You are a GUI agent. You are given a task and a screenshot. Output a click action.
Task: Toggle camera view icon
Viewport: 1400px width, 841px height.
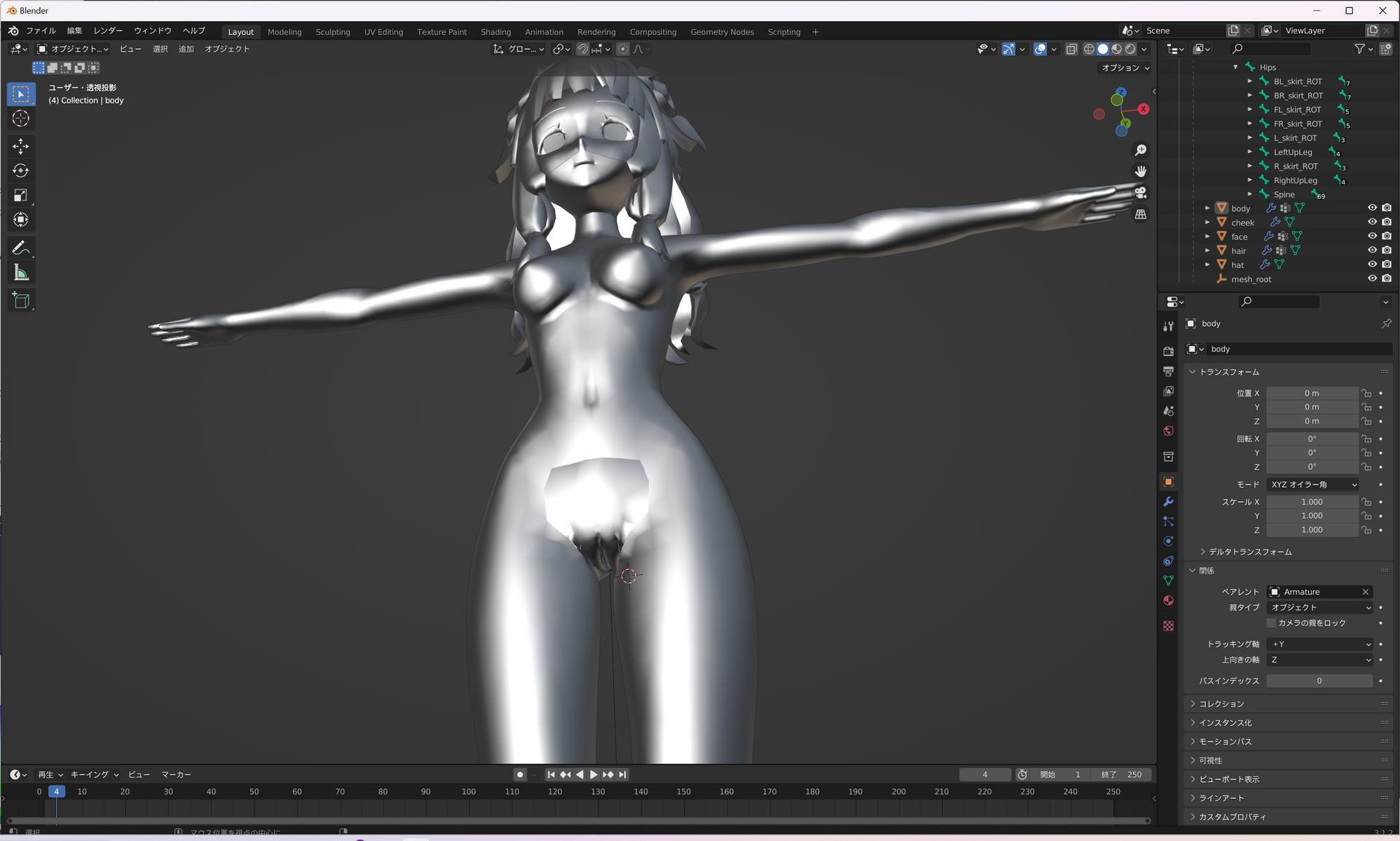tap(1140, 193)
